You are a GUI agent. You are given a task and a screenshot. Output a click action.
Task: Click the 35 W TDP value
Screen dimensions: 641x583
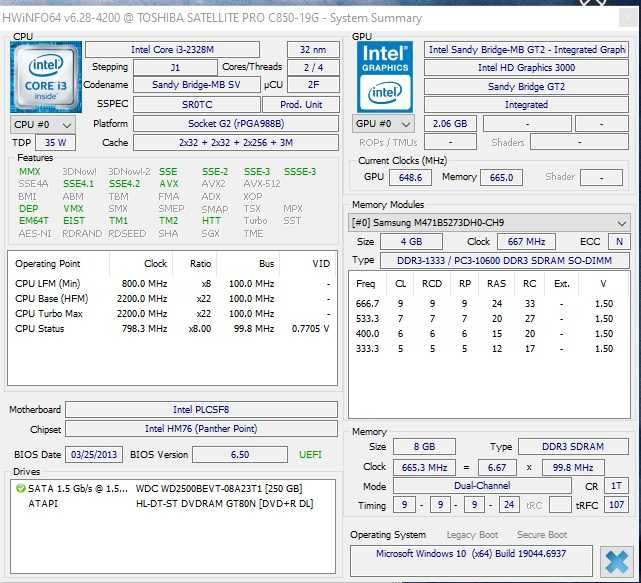tap(56, 143)
